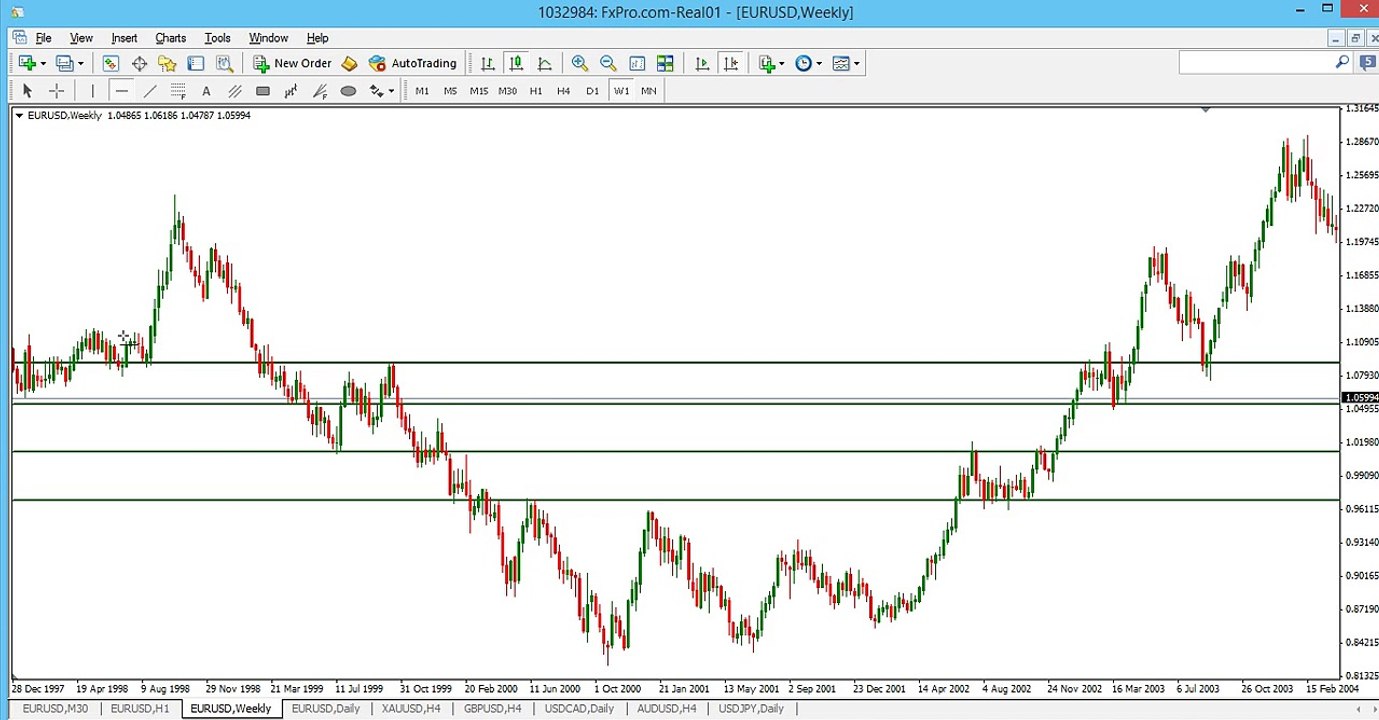Screen dimensions: 1379x720
Task: Click the search magnifier icon
Action: coord(1342,62)
